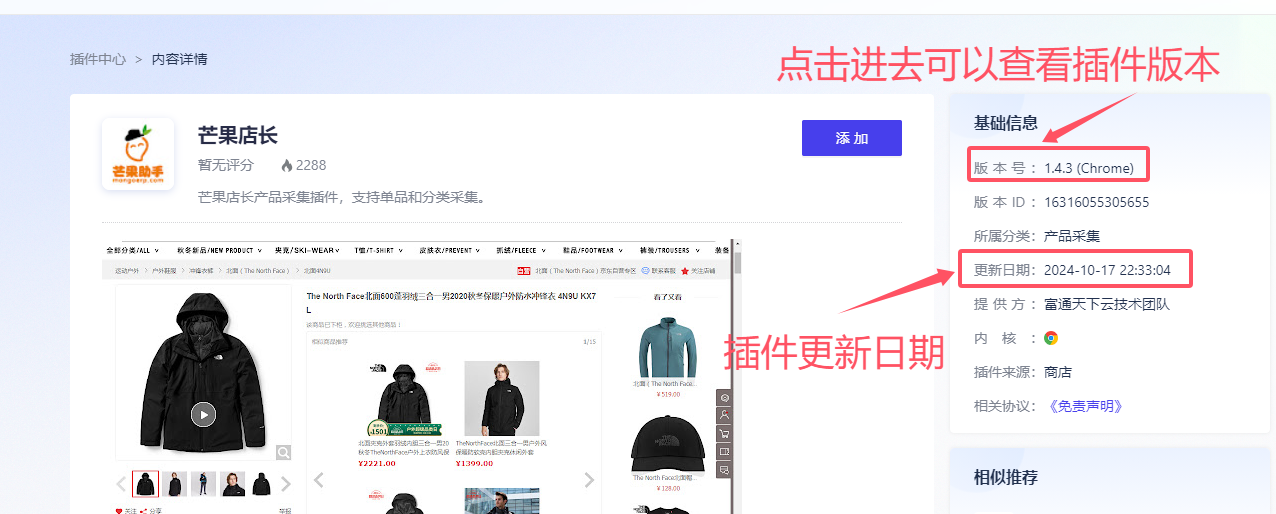
Task: Click the 看了又看 heading in the preview
Action: coord(666,296)
